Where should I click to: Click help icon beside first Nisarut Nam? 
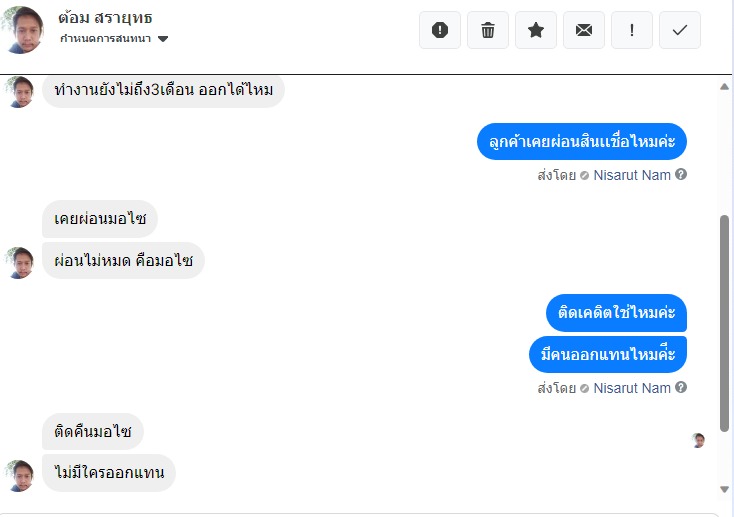point(681,175)
